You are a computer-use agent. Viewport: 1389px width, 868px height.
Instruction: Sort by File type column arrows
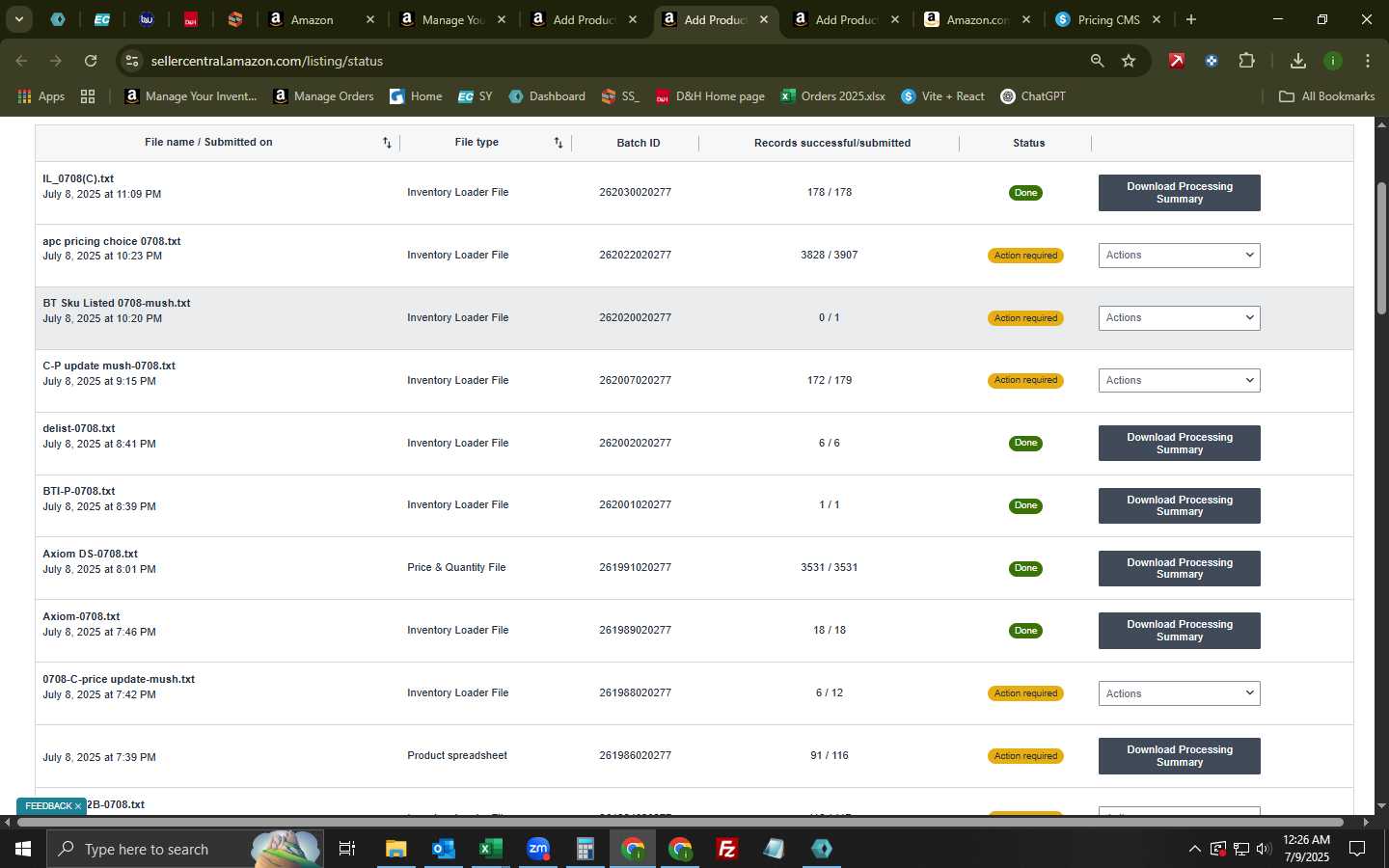click(558, 143)
